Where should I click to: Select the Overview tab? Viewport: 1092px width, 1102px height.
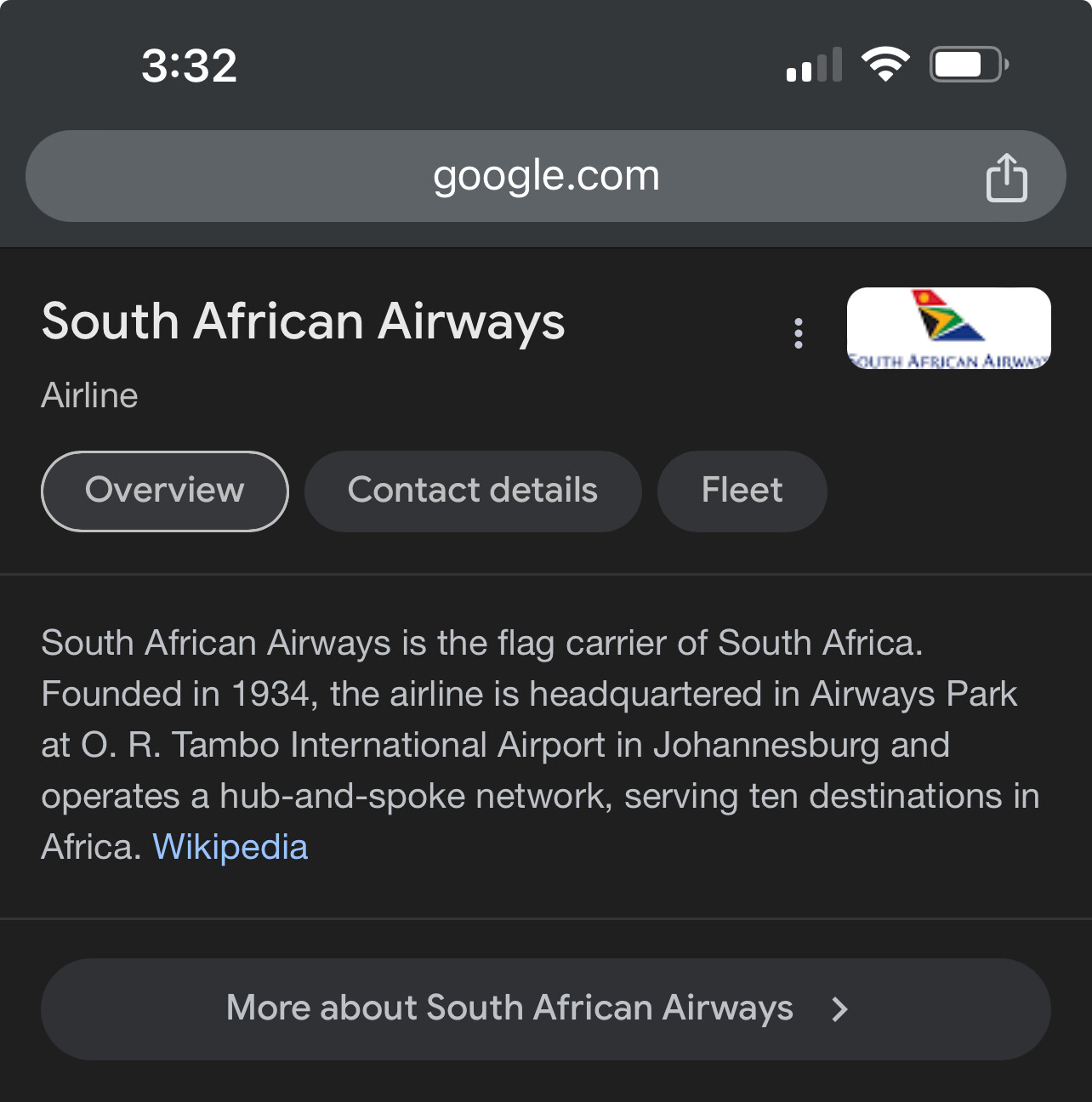pyautogui.click(x=165, y=491)
